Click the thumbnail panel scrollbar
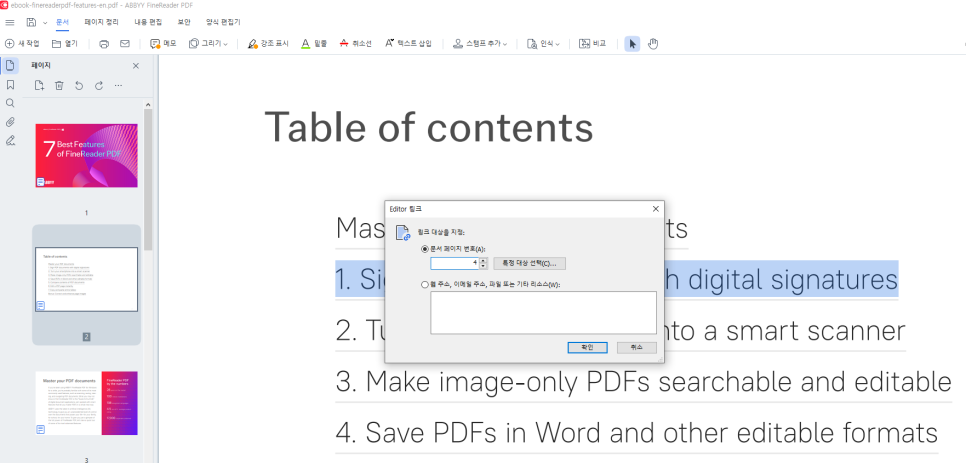Image resolution: width=966 pixels, height=463 pixels. 148,179
